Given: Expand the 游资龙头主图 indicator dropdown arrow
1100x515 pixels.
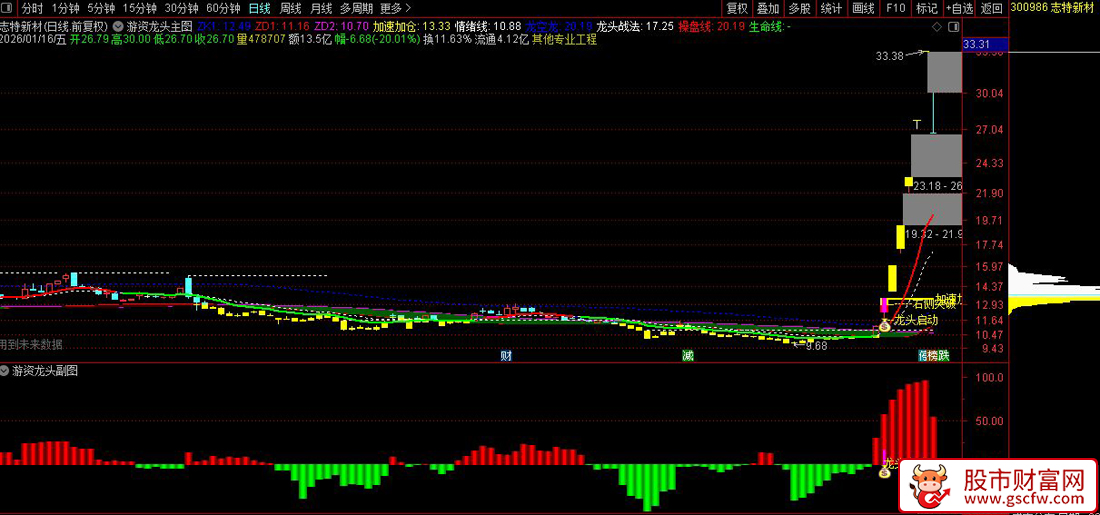Looking at the screenshot, I should pyautogui.click(x=120, y=26).
